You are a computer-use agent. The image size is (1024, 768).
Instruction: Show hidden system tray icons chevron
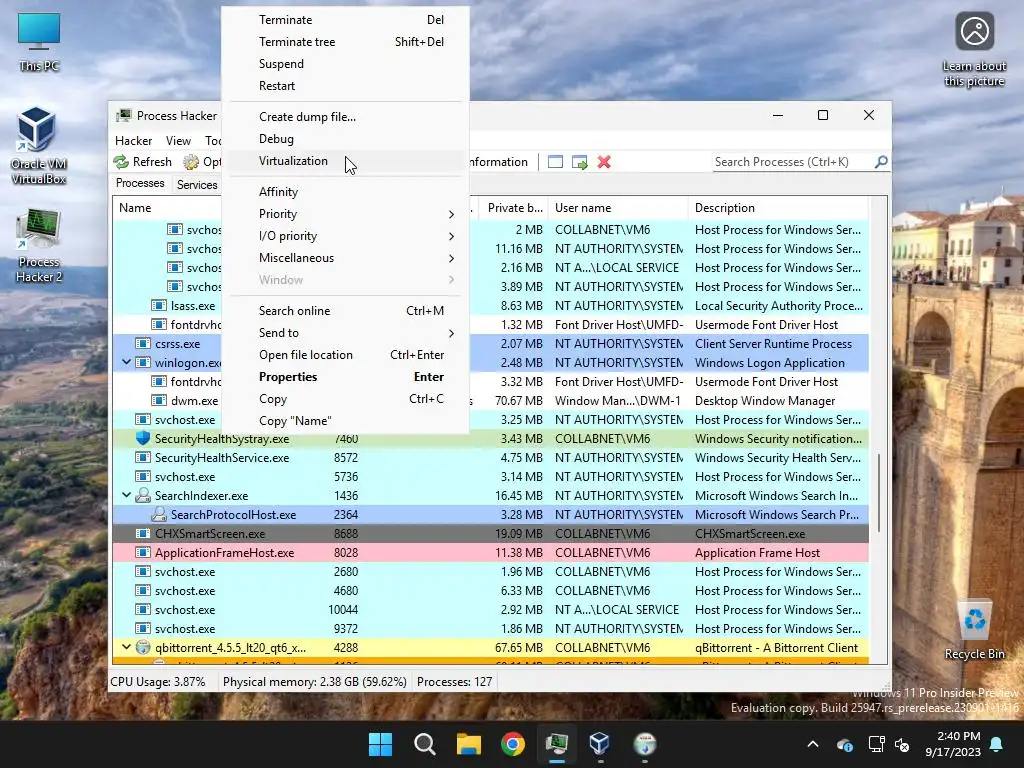tap(813, 744)
